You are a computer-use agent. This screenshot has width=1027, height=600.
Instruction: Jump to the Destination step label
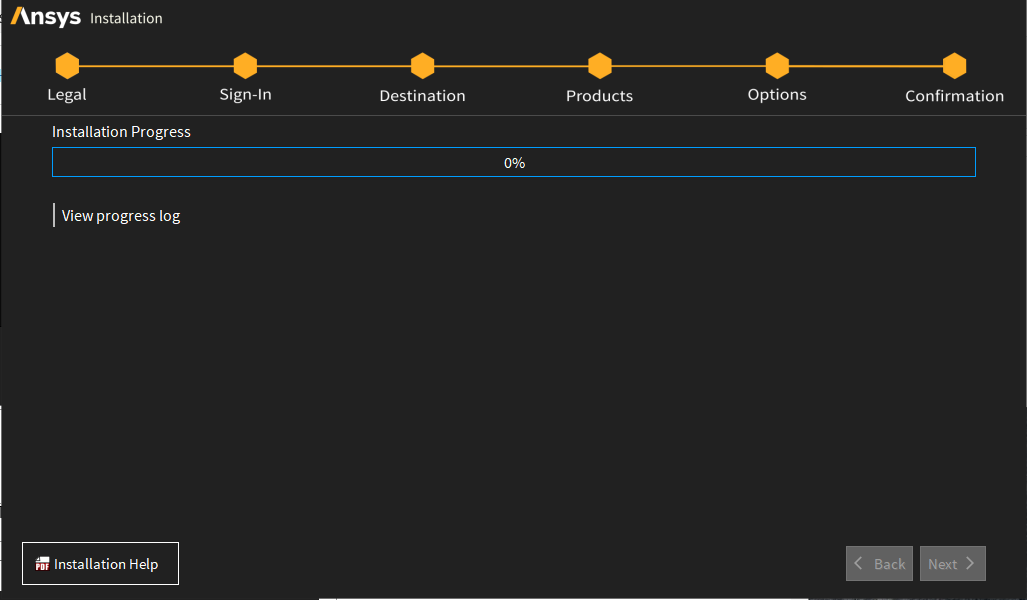click(x=422, y=96)
